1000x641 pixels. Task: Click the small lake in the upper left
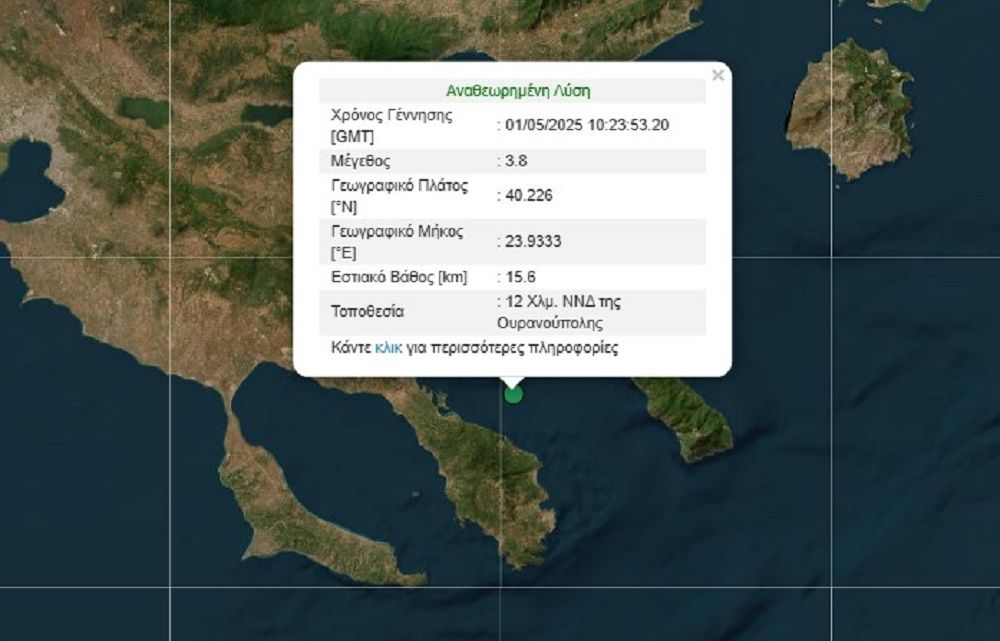145,110
